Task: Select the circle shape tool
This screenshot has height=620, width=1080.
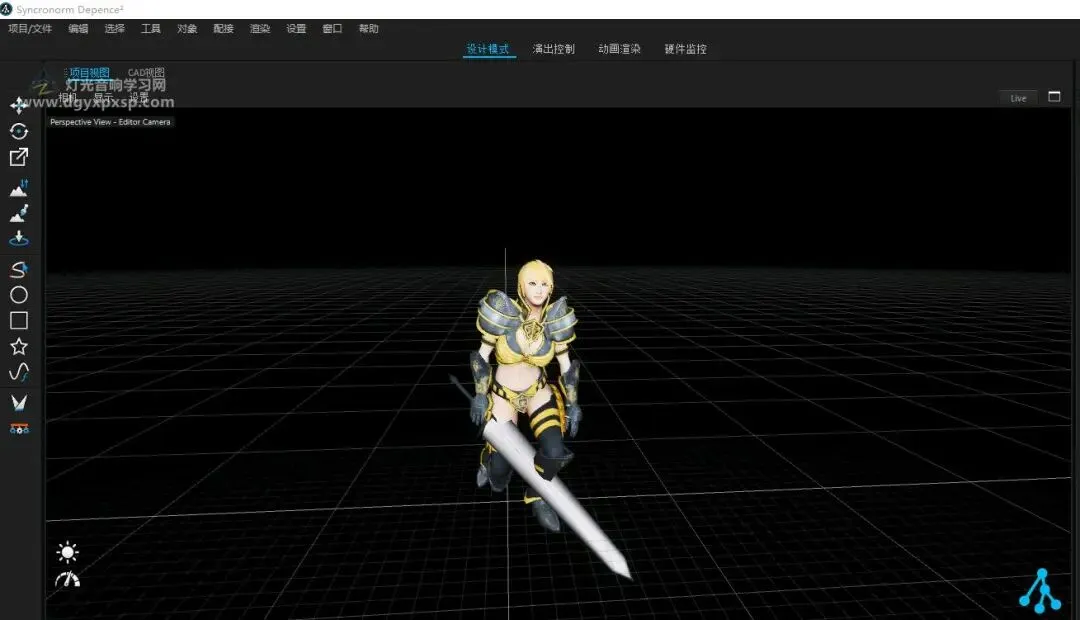Action: 19,295
